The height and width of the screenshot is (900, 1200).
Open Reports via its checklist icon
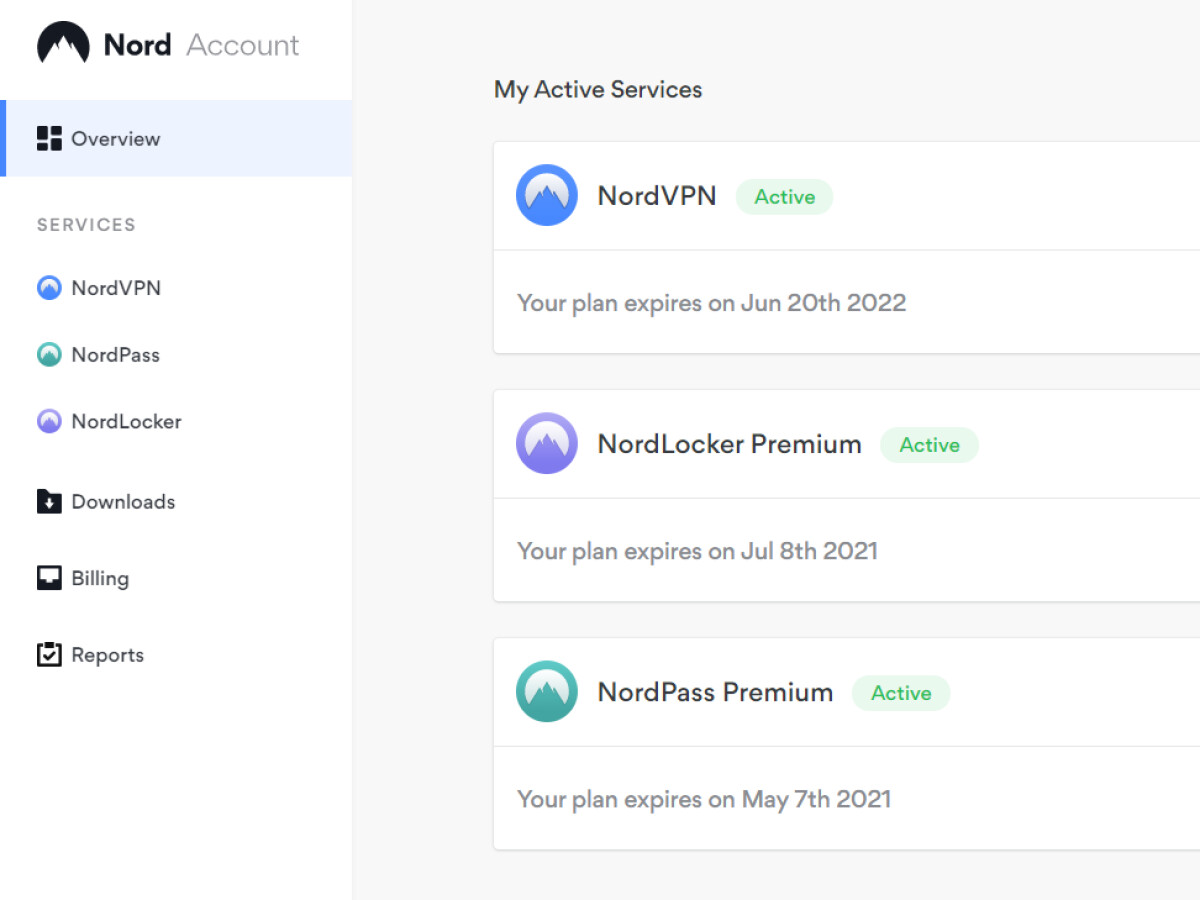48,654
